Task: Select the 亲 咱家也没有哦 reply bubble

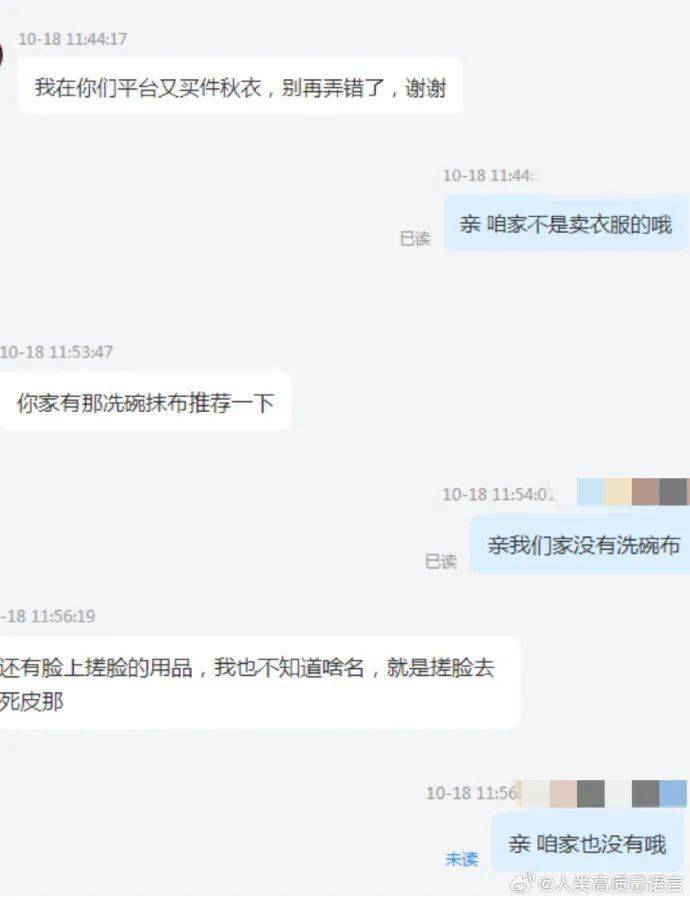Action: [x=588, y=844]
